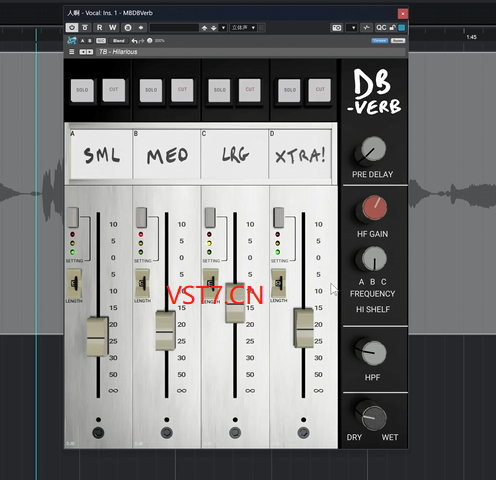Solo channel C (LRG)
The height and width of the screenshot is (480, 496).
pos(219,90)
